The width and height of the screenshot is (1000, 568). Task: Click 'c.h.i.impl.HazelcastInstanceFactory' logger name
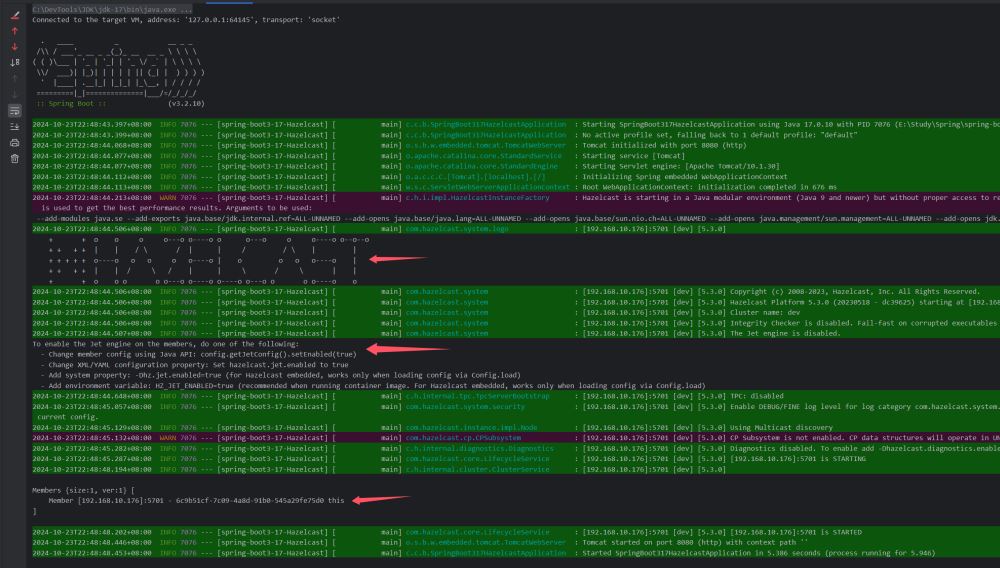477,198
